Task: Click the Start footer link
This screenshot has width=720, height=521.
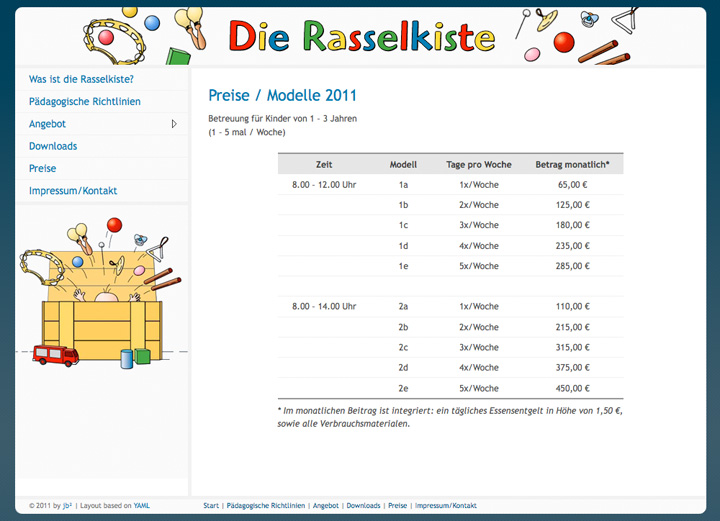Action: (211, 505)
